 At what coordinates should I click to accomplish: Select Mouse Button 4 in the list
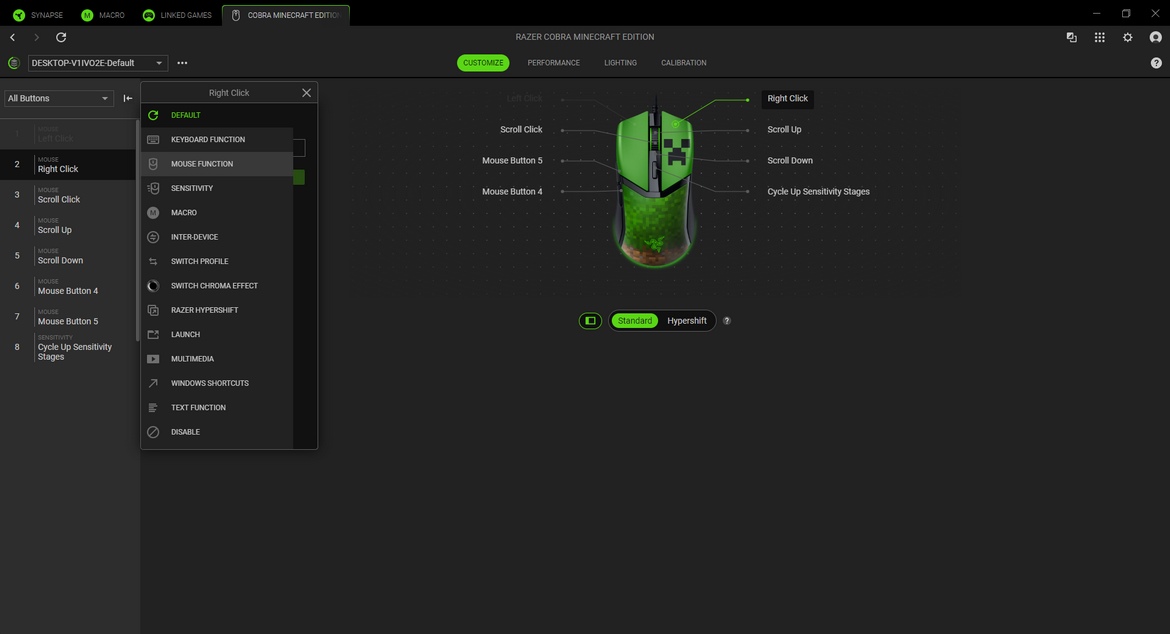[68, 287]
